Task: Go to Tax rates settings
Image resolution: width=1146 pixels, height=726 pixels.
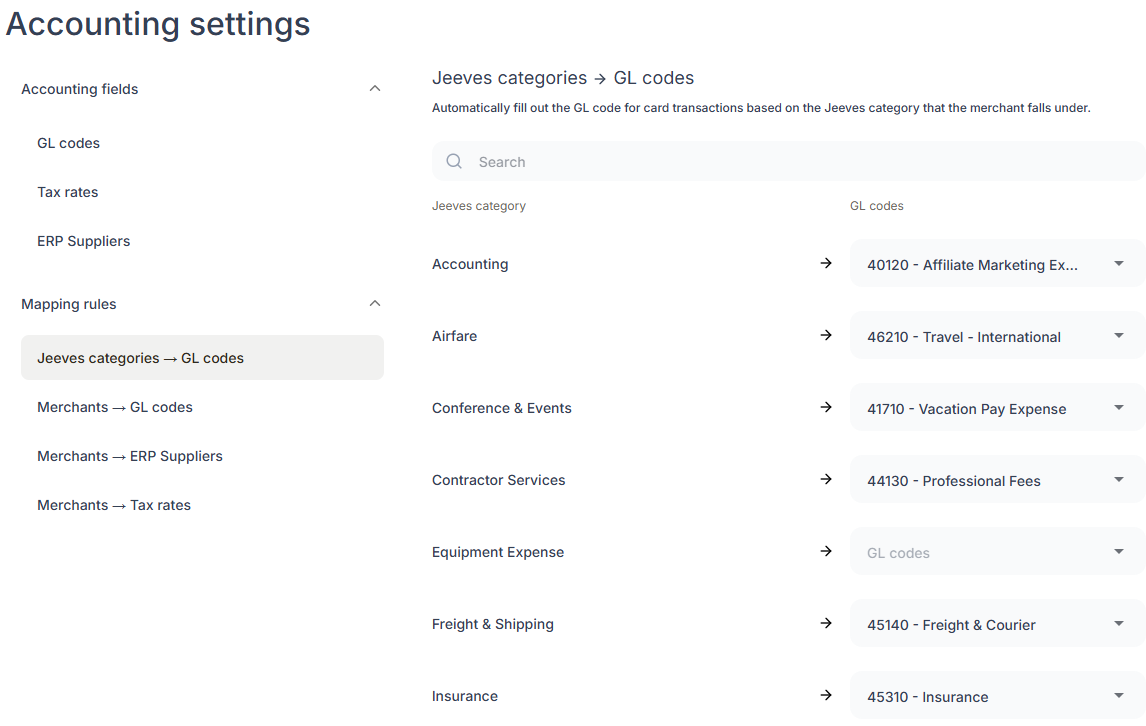Action: (x=68, y=192)
